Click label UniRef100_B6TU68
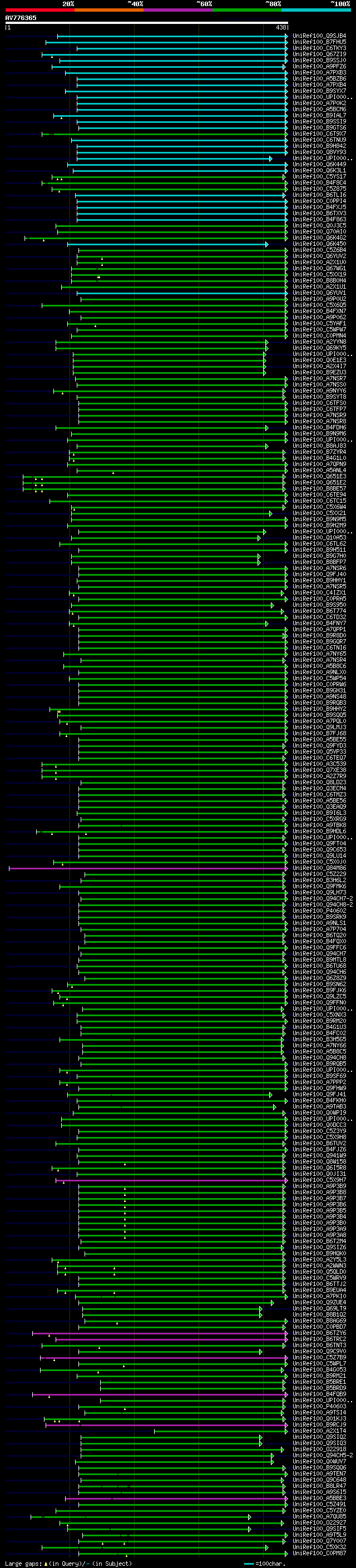 pyautogui.click(x=319, y=966)
